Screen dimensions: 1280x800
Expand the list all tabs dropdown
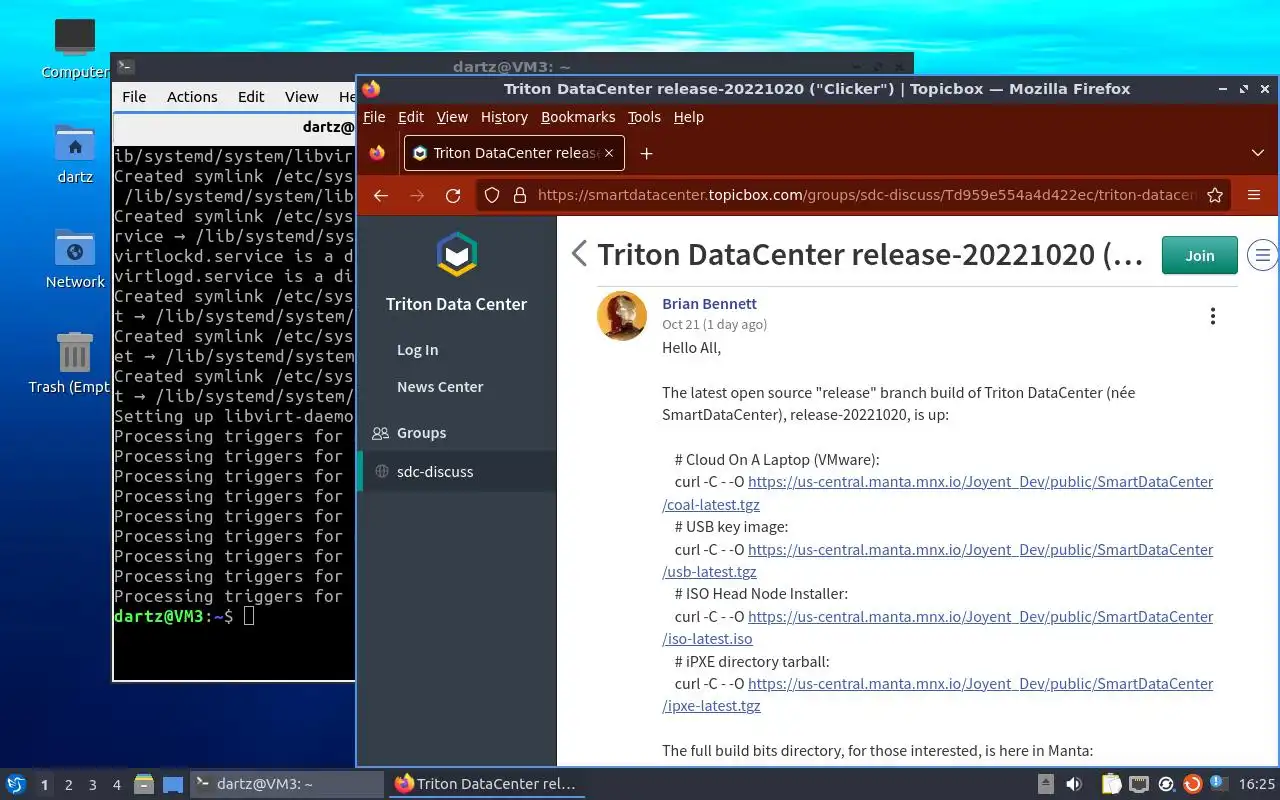click(x=1258, y=153)
